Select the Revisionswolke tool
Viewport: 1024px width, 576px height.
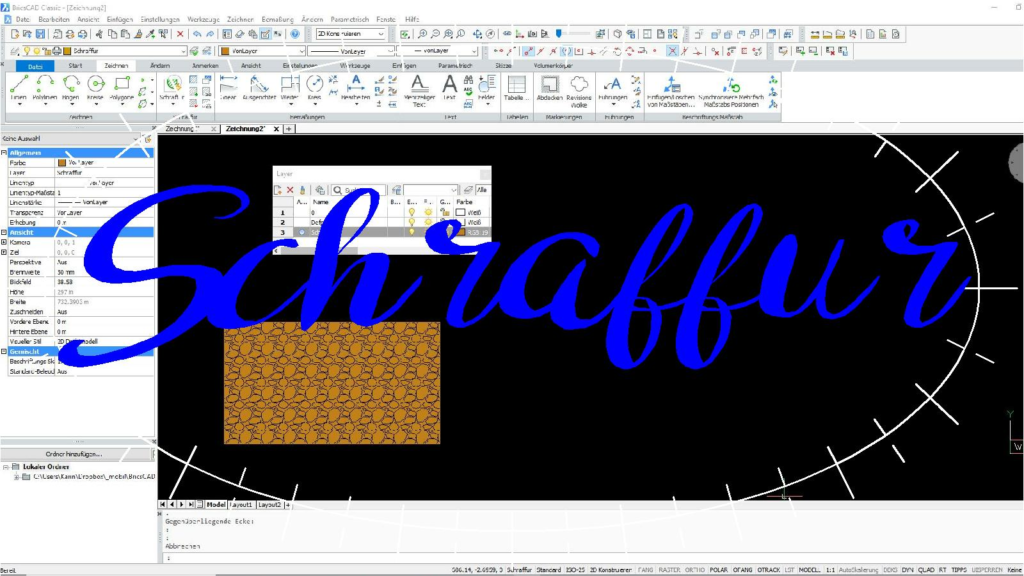[579, 91]
